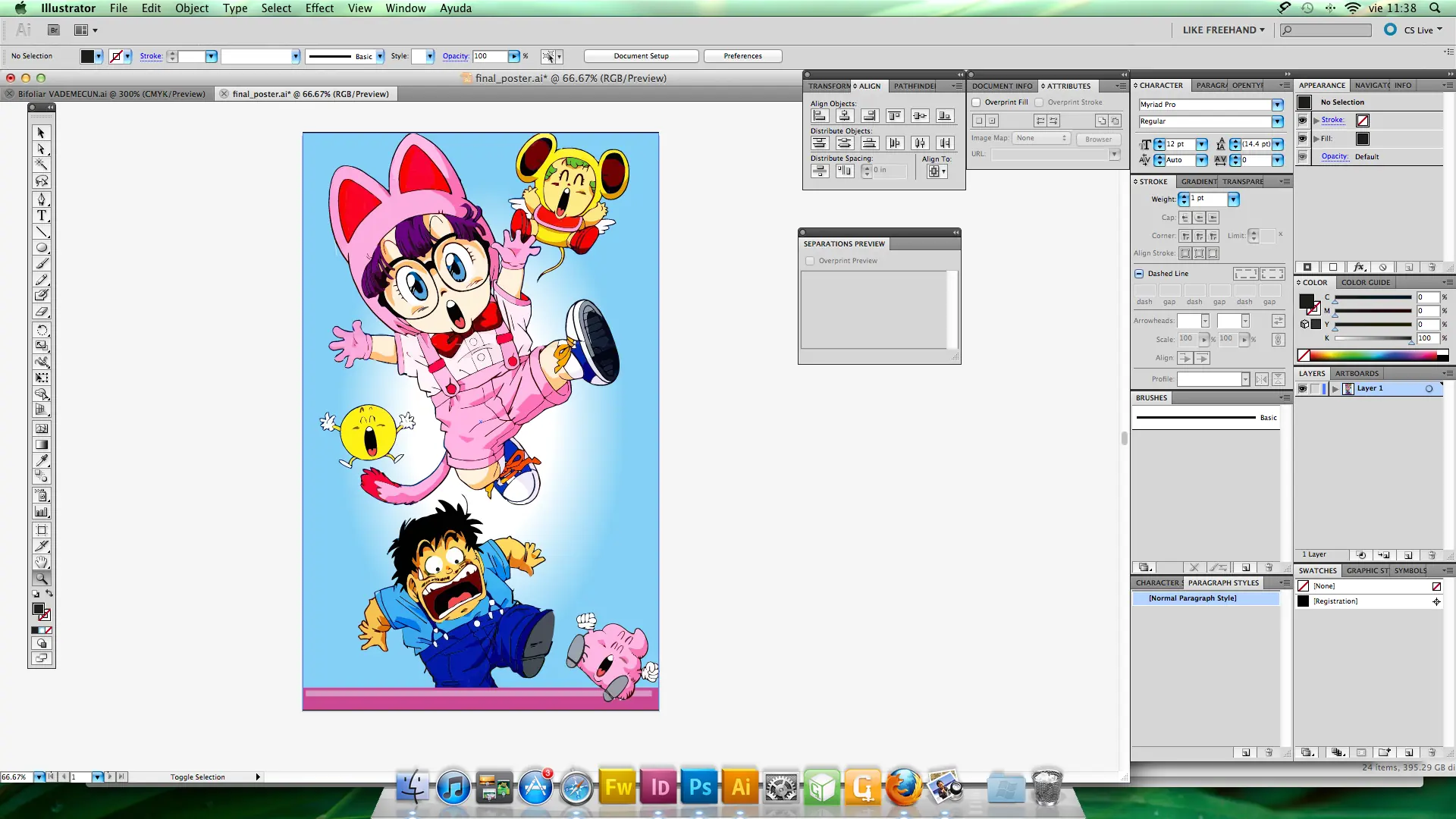The image size is (1456, 819).
Task: Toggle Fill attribute visibility in Appearance
Action: (x=1302, y=139)
